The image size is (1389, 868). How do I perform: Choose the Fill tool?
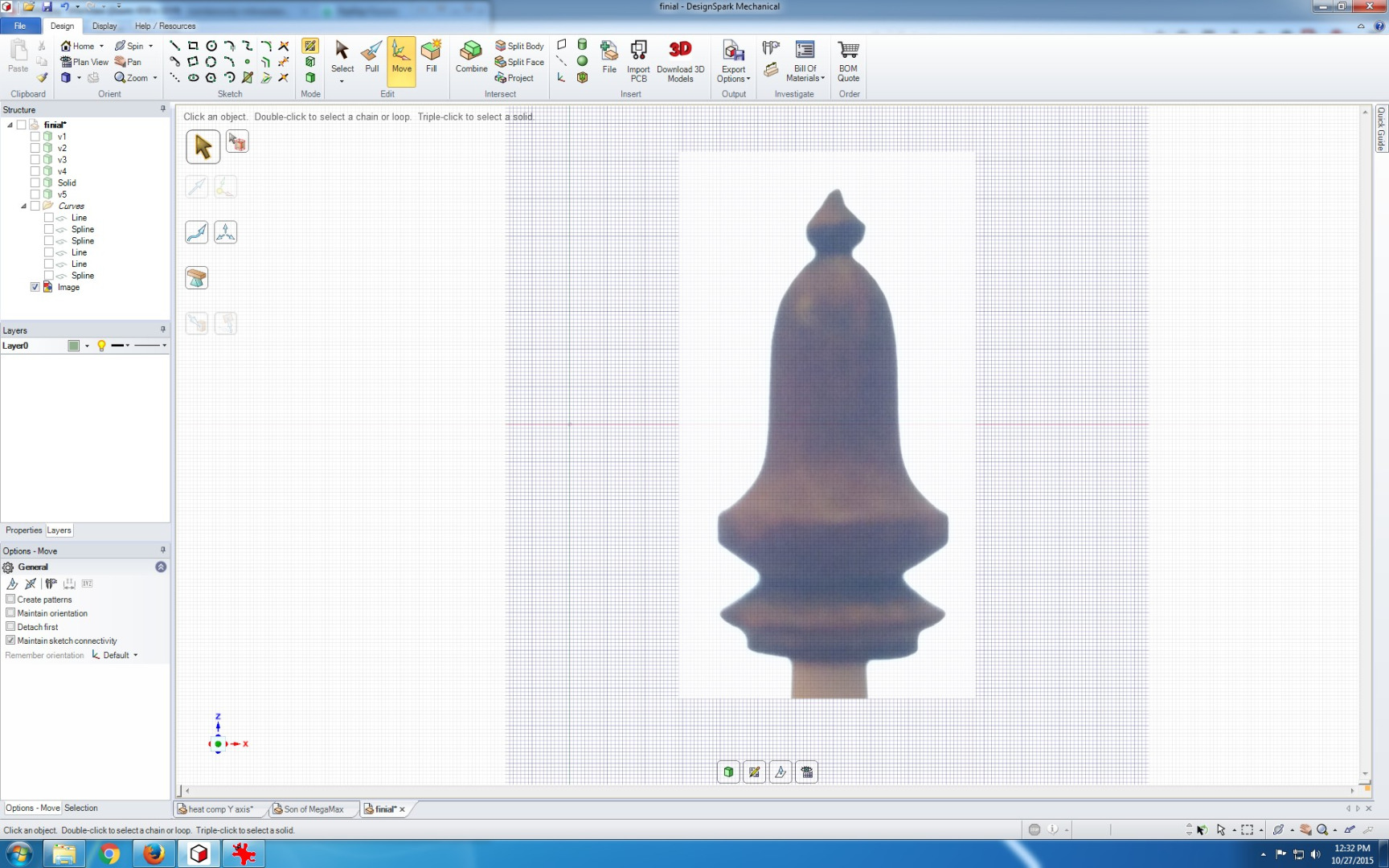(432, 58)
